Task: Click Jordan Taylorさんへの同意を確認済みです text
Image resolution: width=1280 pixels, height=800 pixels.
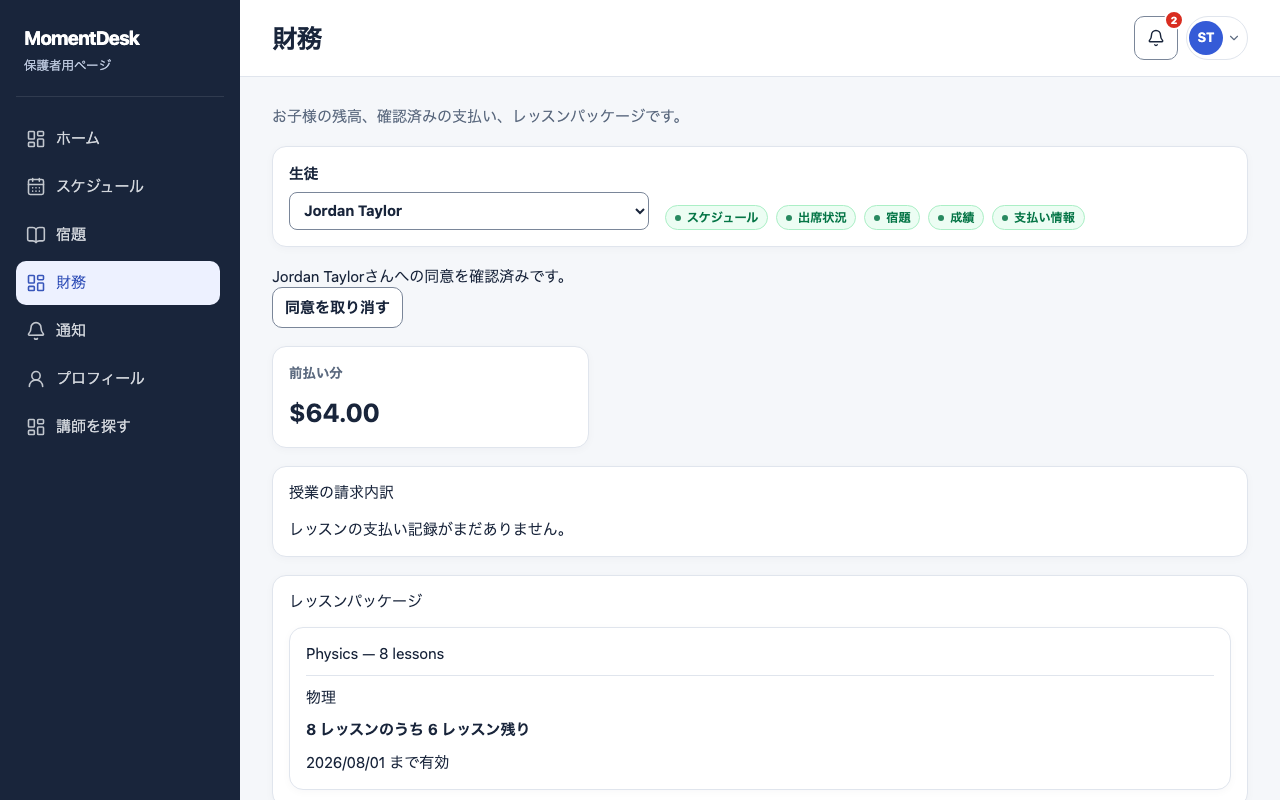Action: click(x=420, y=277)
